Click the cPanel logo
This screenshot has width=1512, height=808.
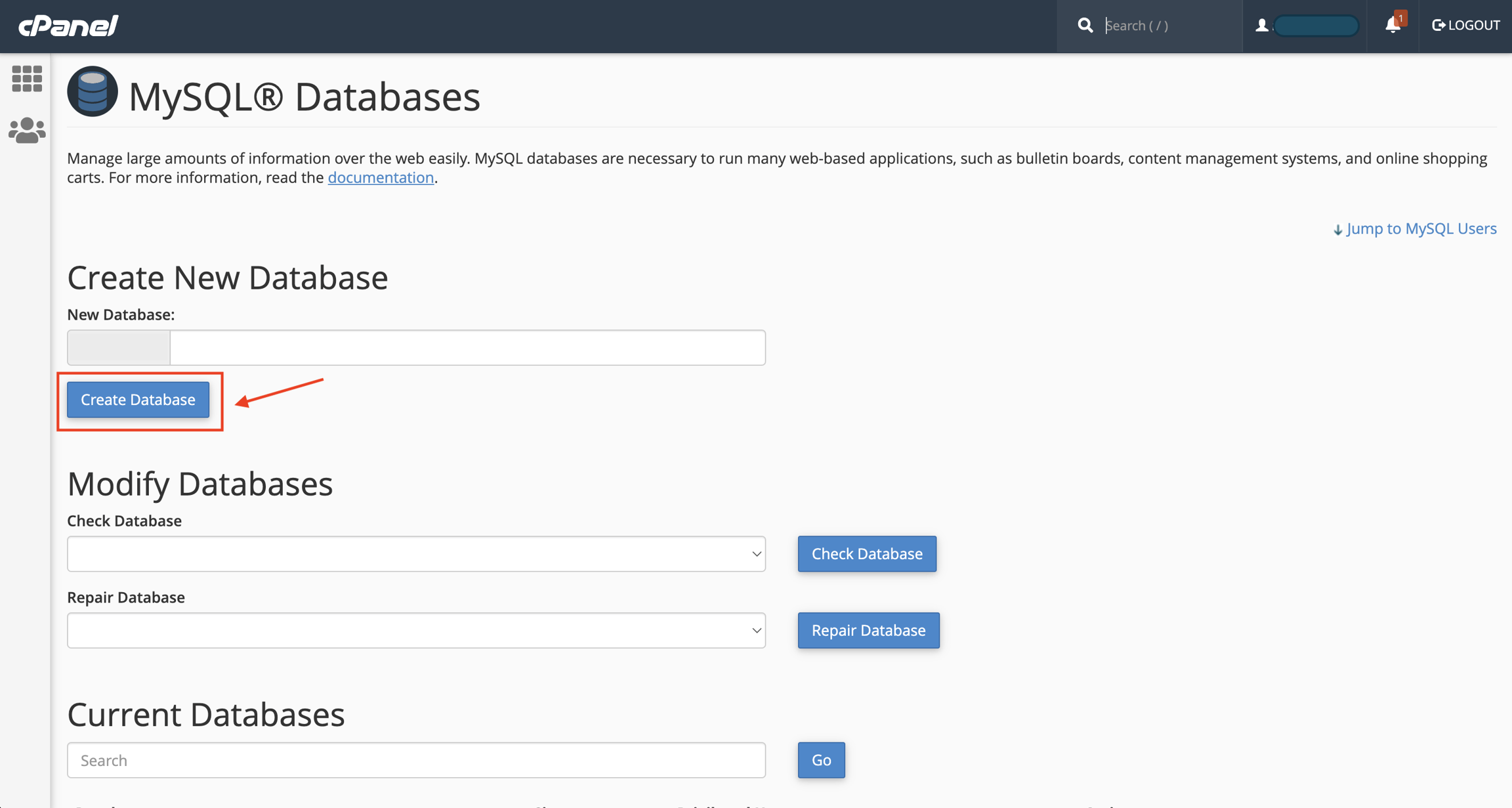[x=68, y=26]
